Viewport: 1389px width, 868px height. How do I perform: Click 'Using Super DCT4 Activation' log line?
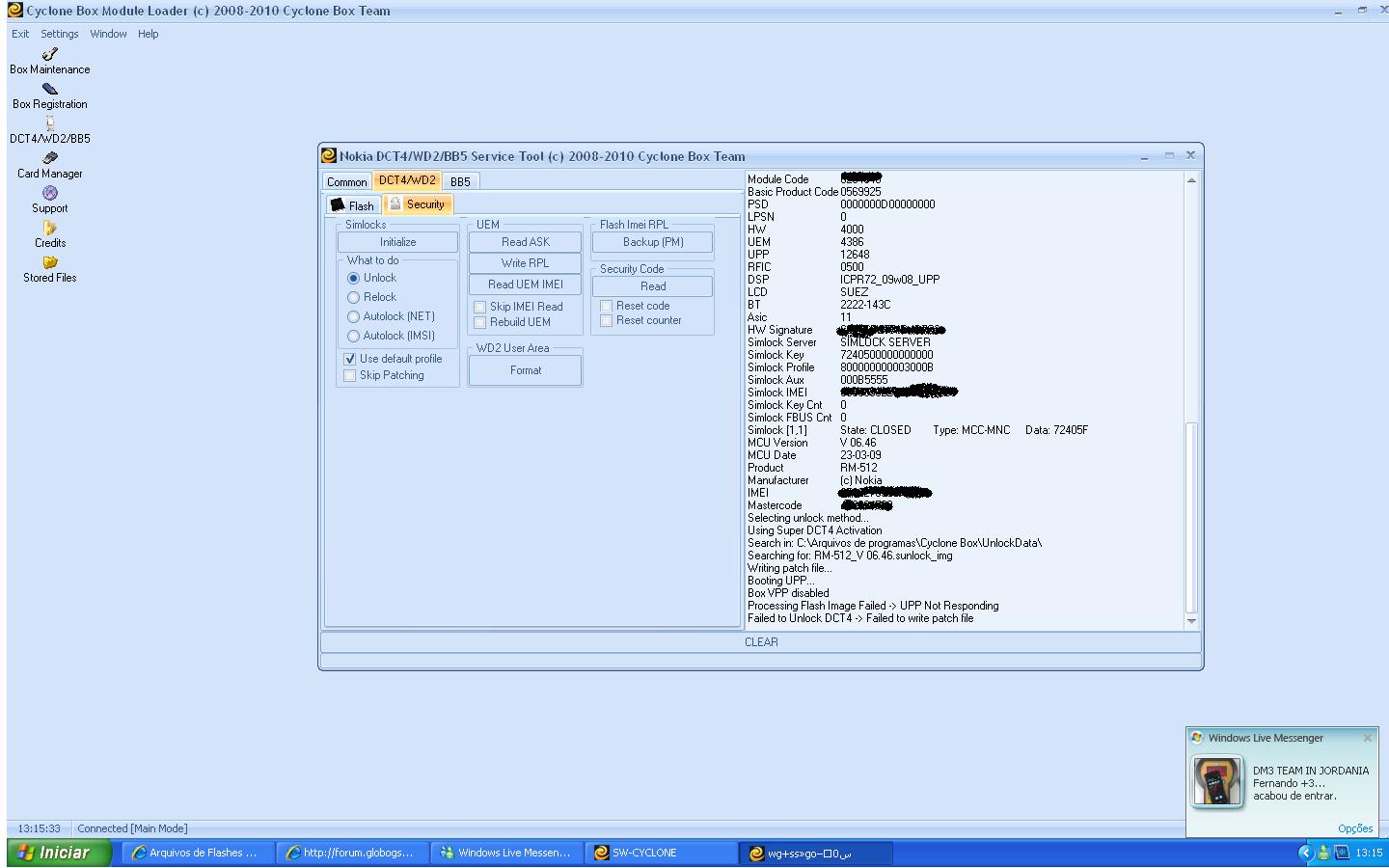click(815, 530)
